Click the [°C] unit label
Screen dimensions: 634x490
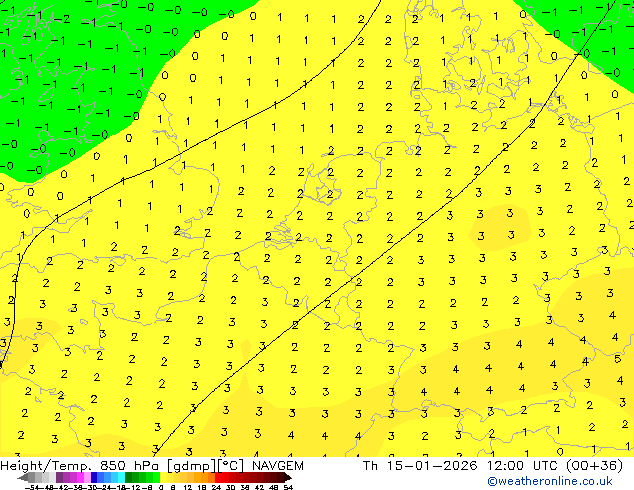(x=230, y=466)
